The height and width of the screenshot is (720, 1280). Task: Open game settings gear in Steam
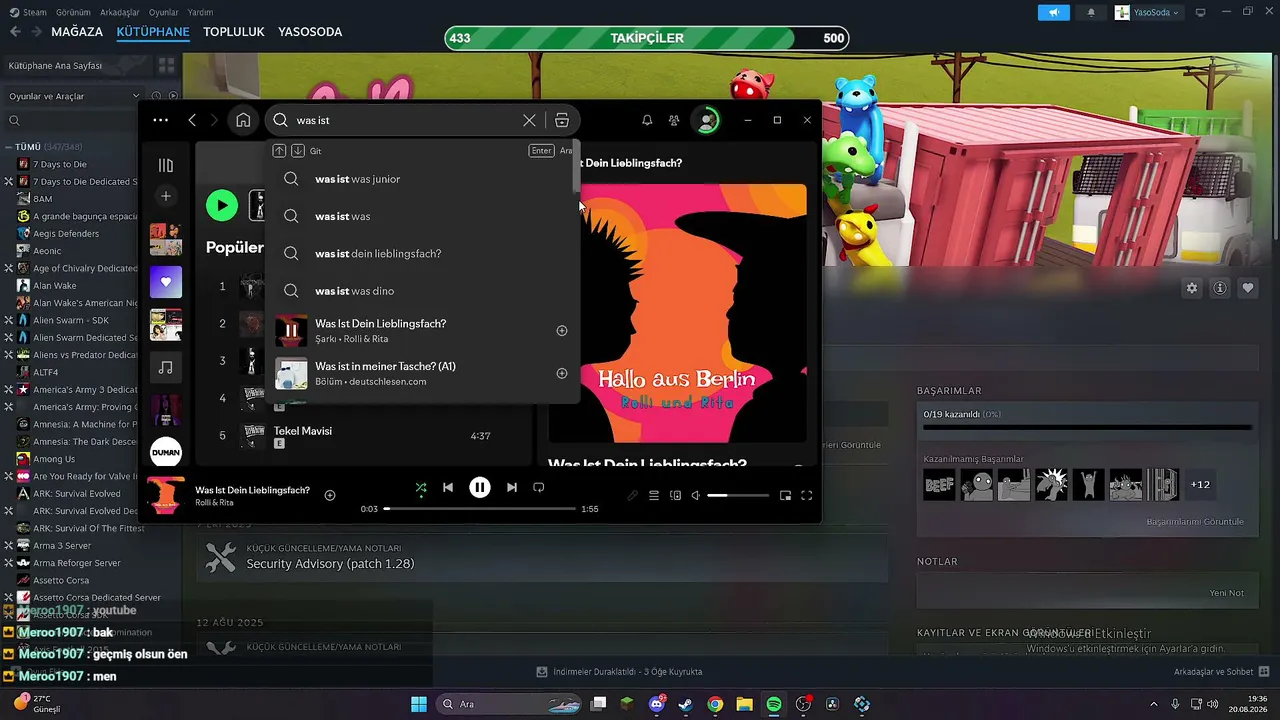pyautogui.click(x=1192, y=288)
